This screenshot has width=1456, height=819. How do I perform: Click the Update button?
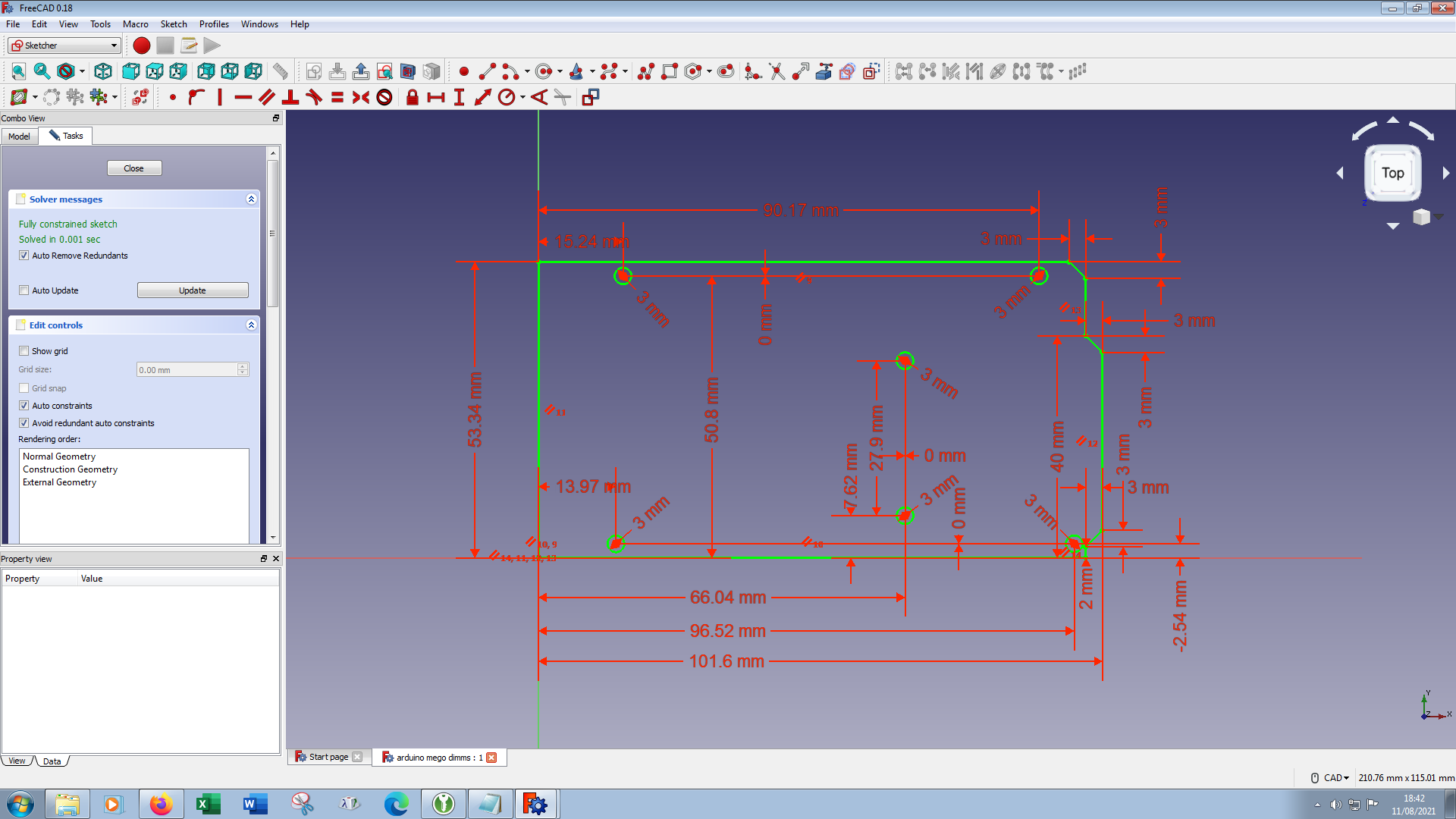pyautogui.click(x=192, y=290)
